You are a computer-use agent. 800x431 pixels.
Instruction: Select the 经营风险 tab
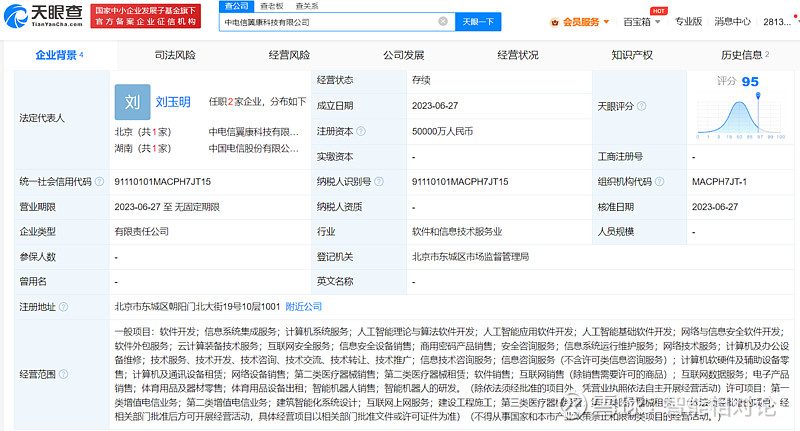pyautogui.click(x=289, y=55)
